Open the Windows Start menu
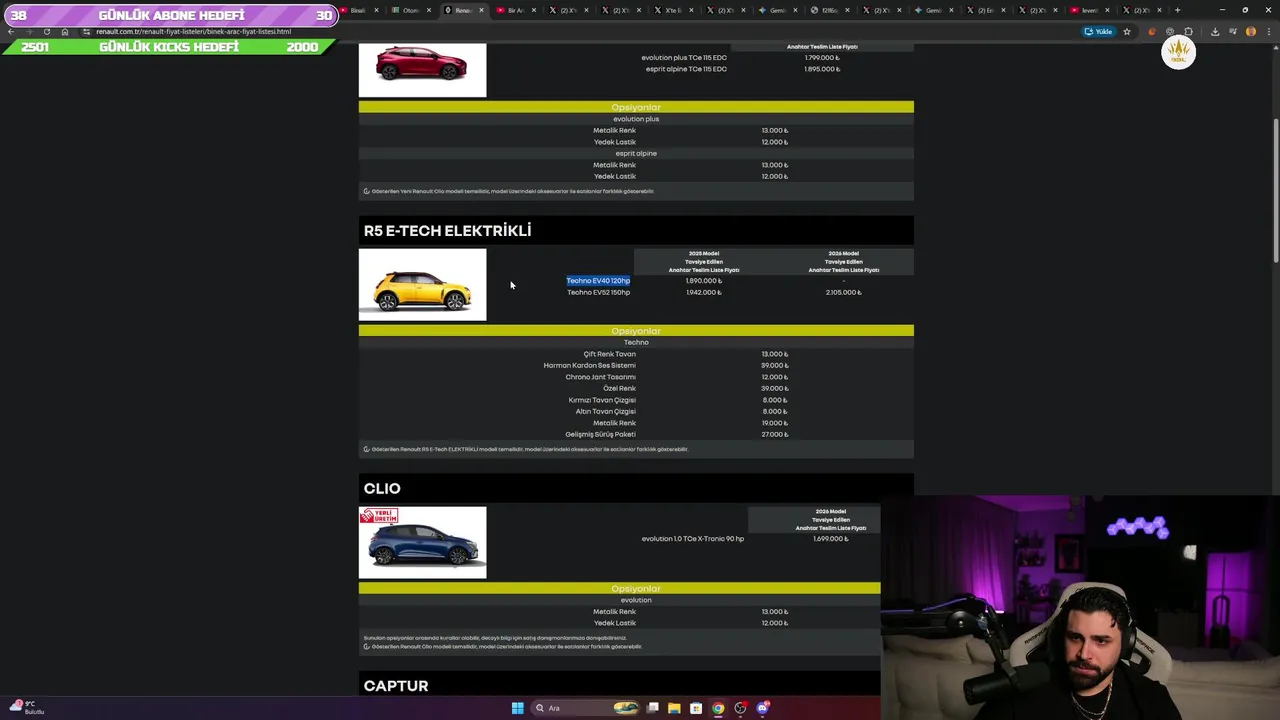The width and height of the screenshot is (1280, 720). click(517, 708)
